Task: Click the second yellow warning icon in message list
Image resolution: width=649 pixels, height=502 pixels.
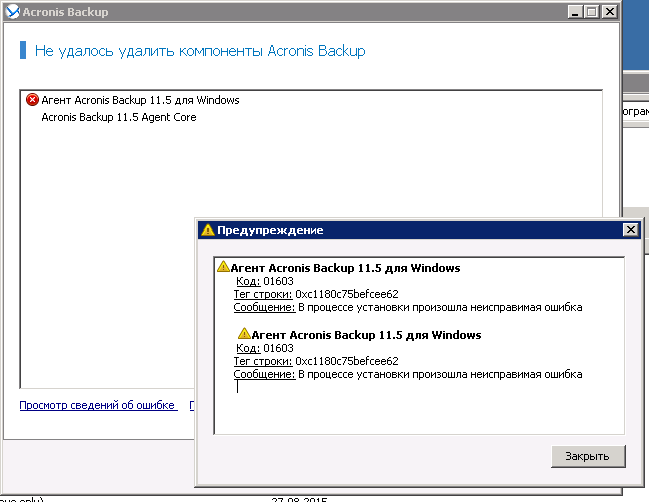Action: pos(244,334)
